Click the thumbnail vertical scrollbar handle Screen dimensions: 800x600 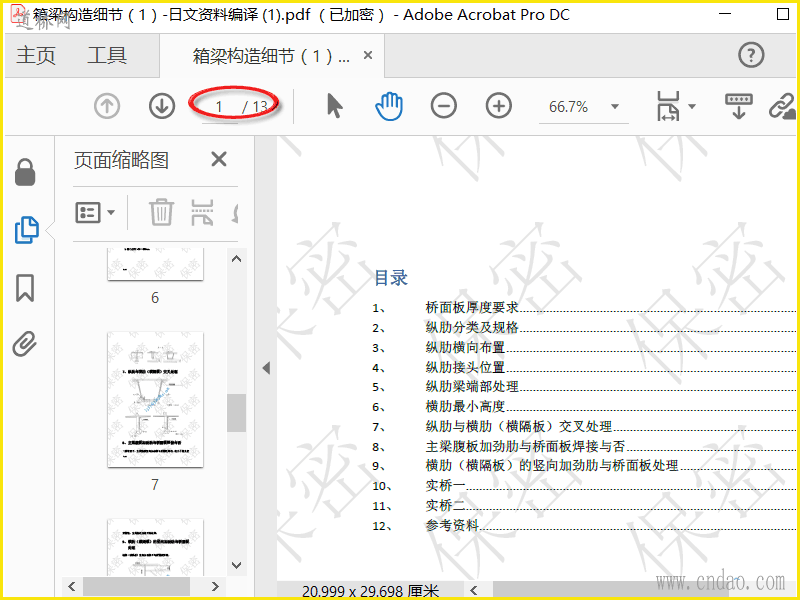tap(236, 413)
